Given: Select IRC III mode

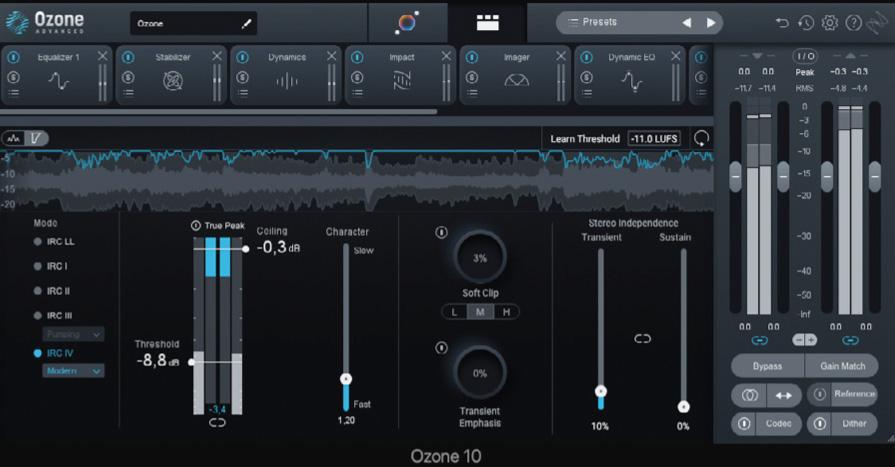Looking at the screenshot, I should click(53, 316).
